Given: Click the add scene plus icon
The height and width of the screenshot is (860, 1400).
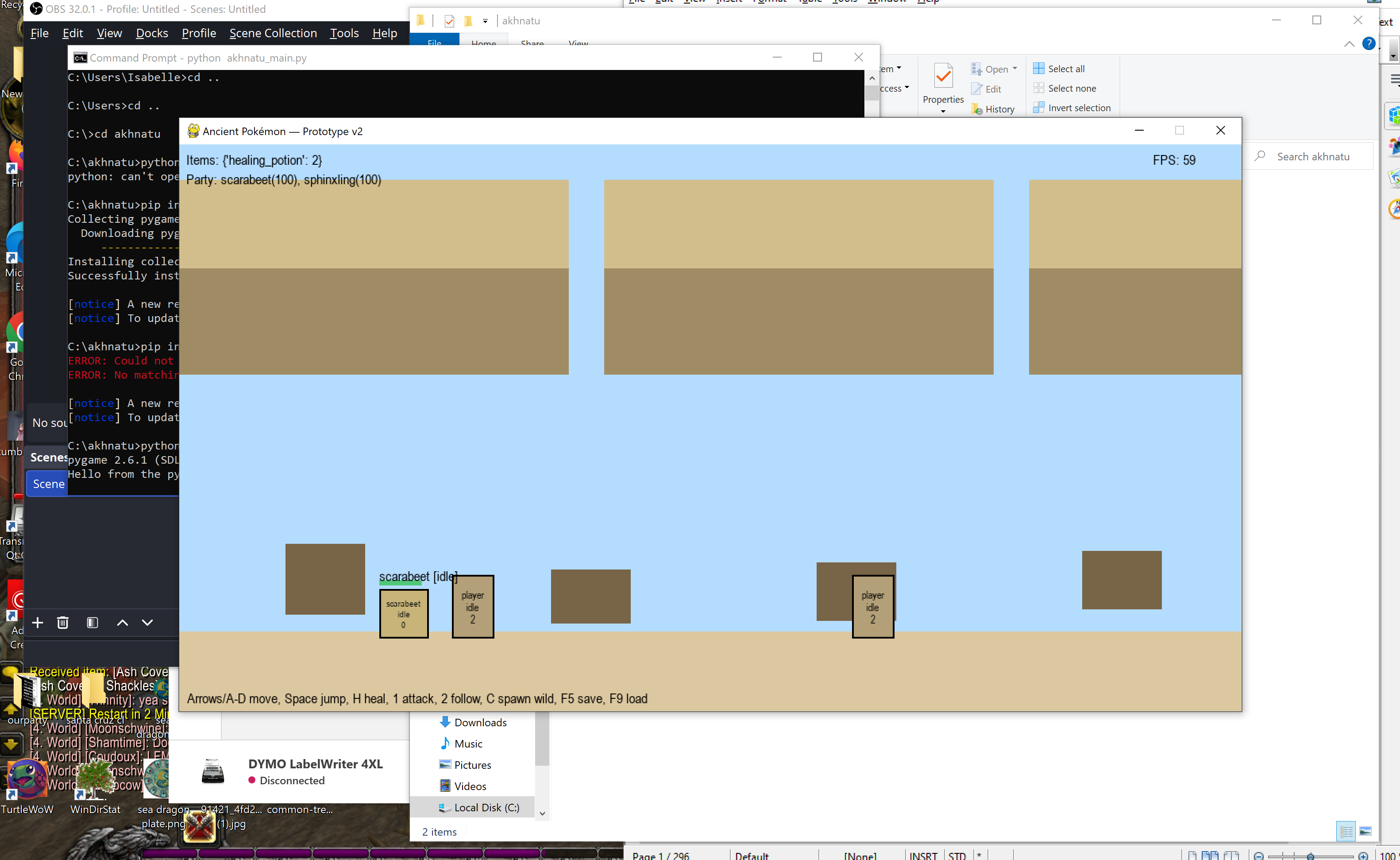Looking at the screenshot, I should pos(38,623).
